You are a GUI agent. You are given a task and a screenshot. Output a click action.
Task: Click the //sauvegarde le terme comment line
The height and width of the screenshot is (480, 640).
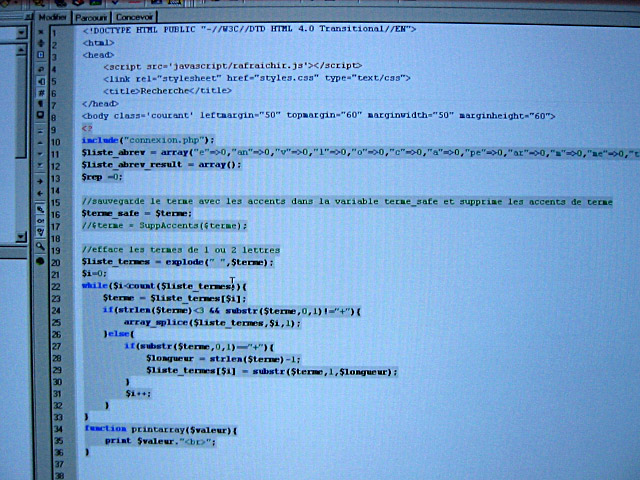pos(347,202)
